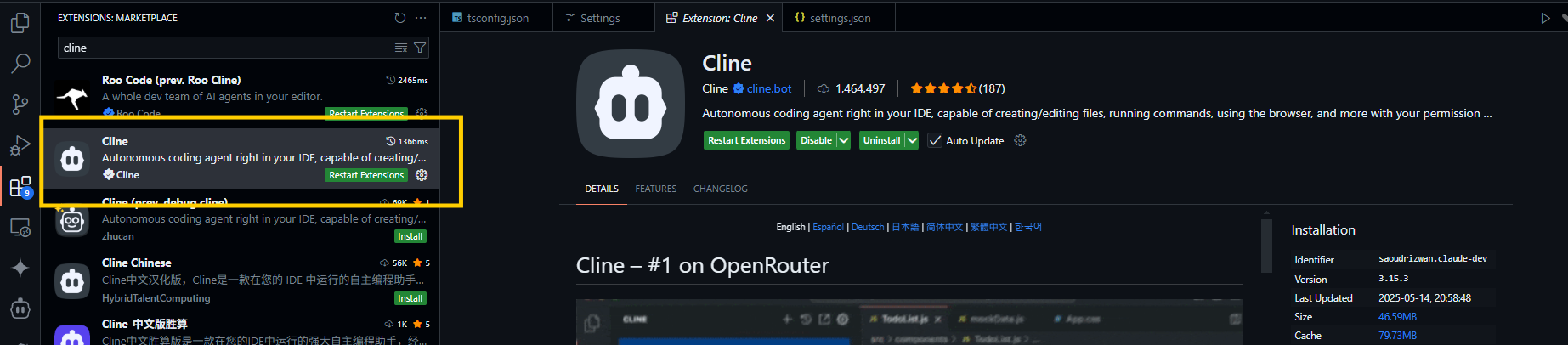Open the Search view in activity bar

click(20, 63)
